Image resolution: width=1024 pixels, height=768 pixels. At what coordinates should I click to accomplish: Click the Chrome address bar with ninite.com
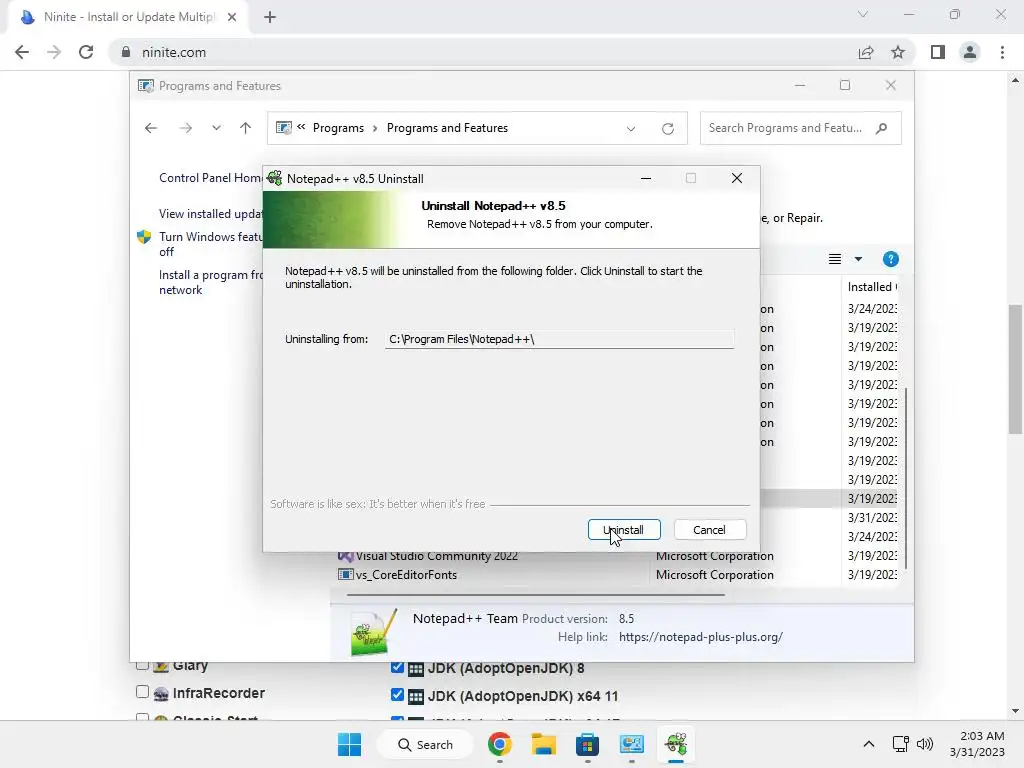point(483,52)
